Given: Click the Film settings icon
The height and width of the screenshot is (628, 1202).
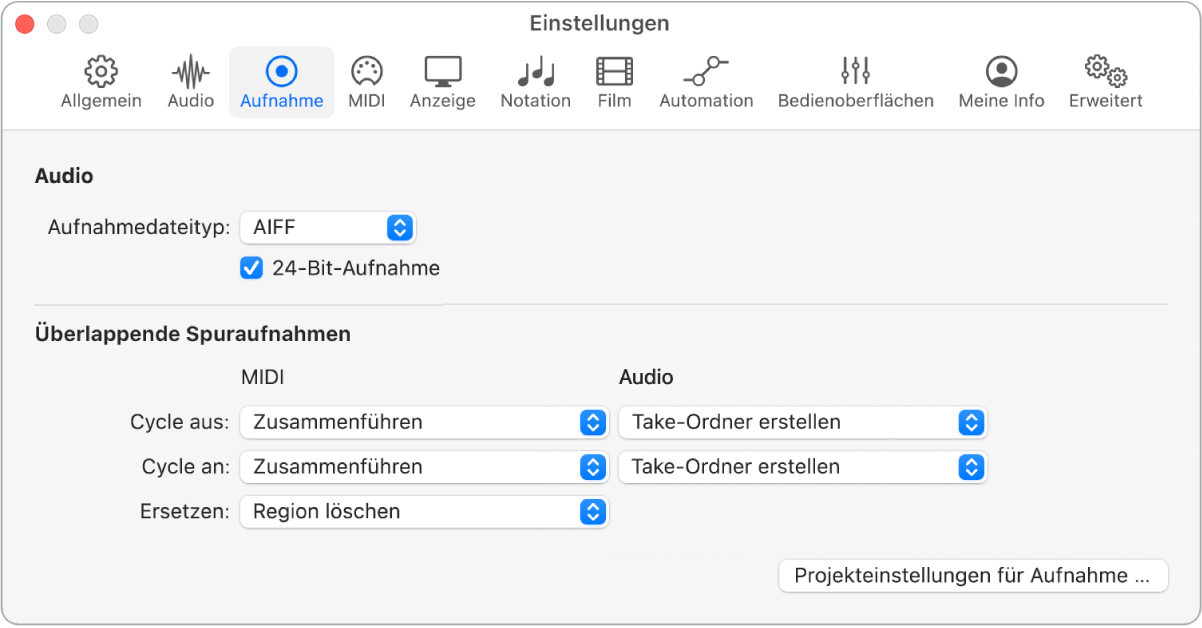Looking at the screenshot, I should coord(613,82).
